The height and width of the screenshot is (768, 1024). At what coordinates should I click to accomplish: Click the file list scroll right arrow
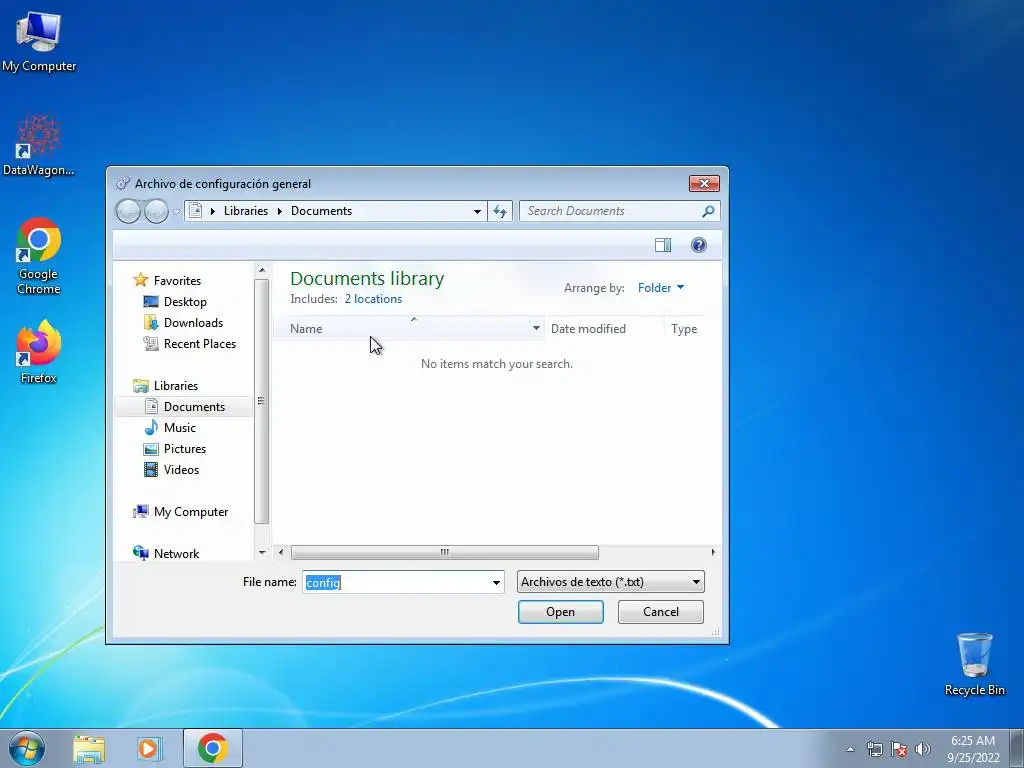coord(712,552)
